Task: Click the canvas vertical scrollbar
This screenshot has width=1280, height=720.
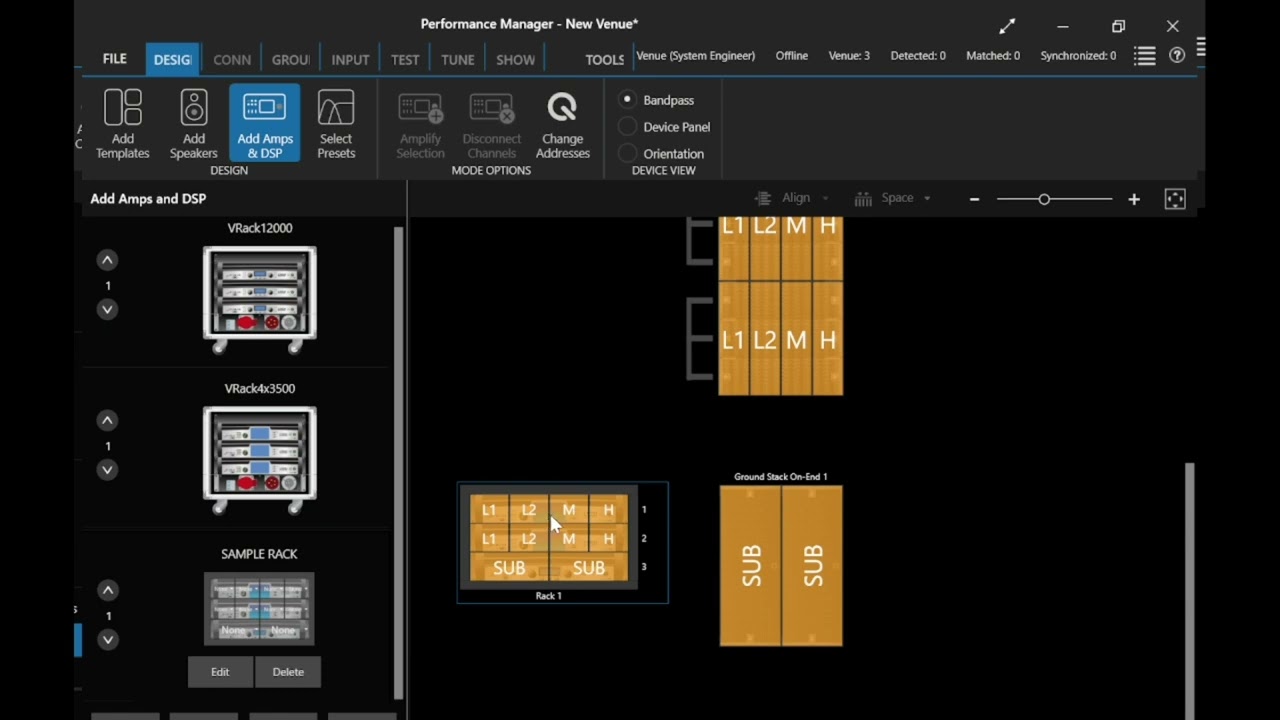Action: point(1189,590)
